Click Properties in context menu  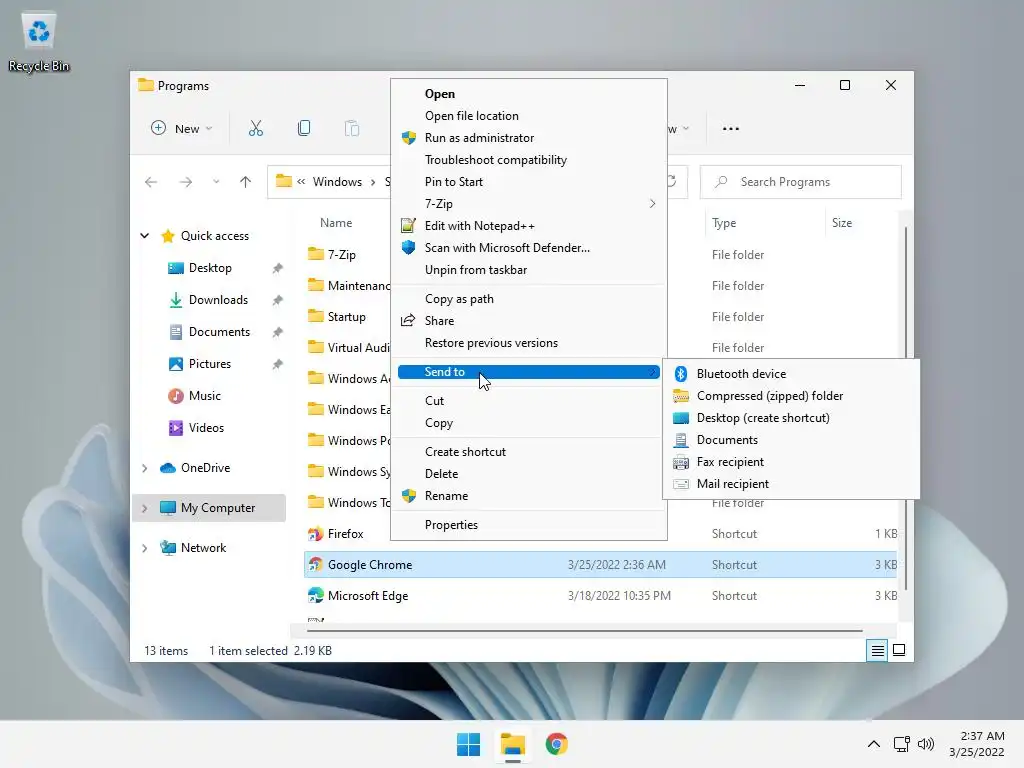[528, 525]
